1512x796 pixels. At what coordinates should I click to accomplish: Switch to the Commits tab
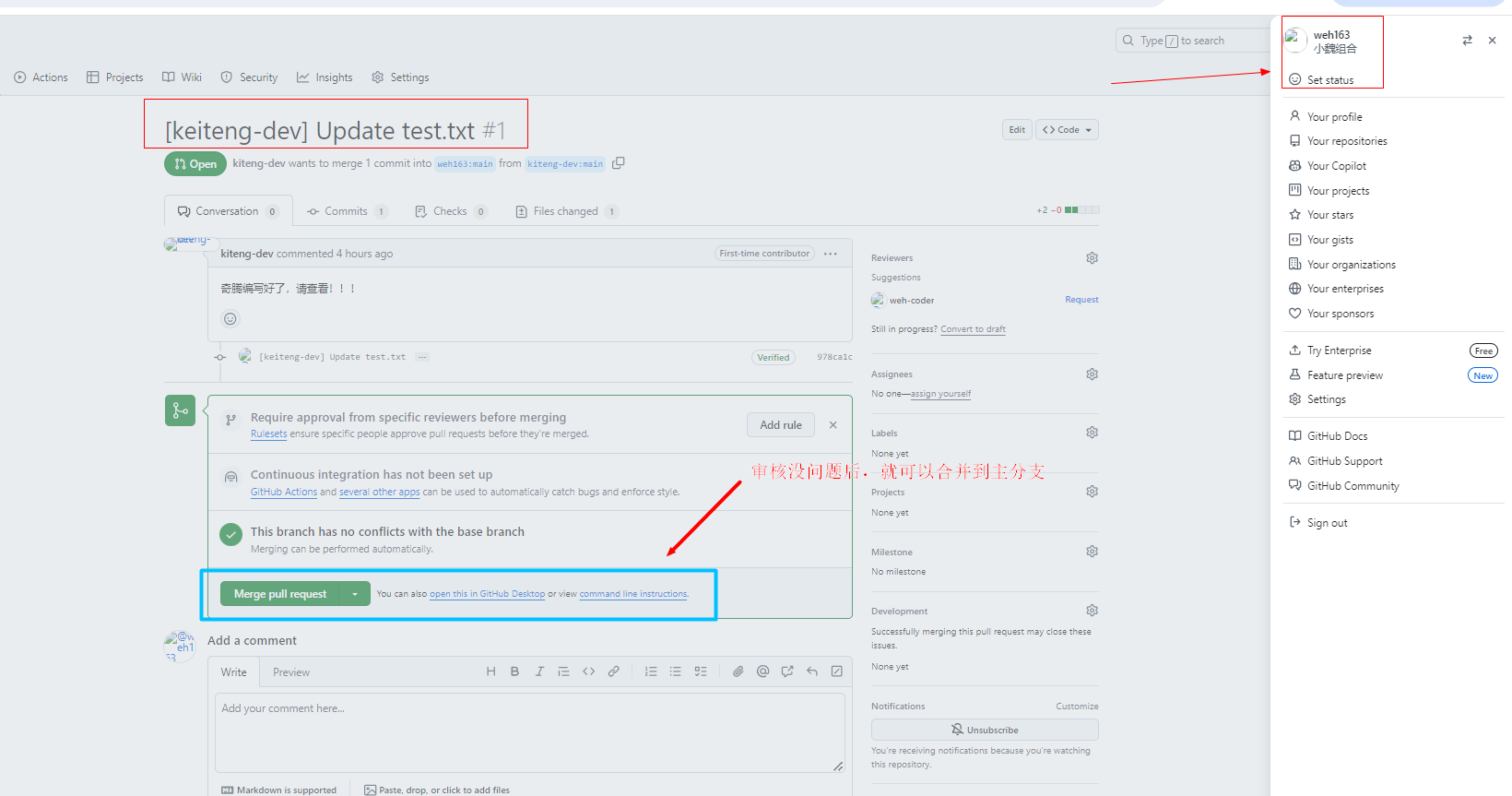tap(346, 211)
